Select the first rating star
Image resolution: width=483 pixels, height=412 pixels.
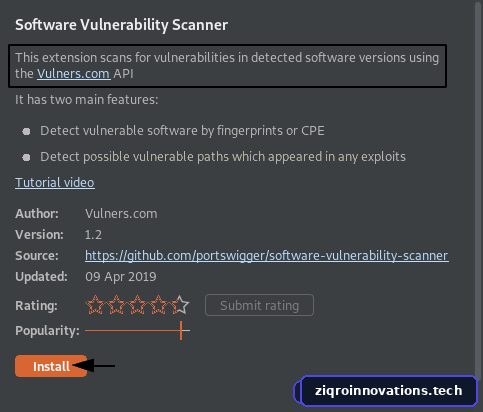(95, 305)
